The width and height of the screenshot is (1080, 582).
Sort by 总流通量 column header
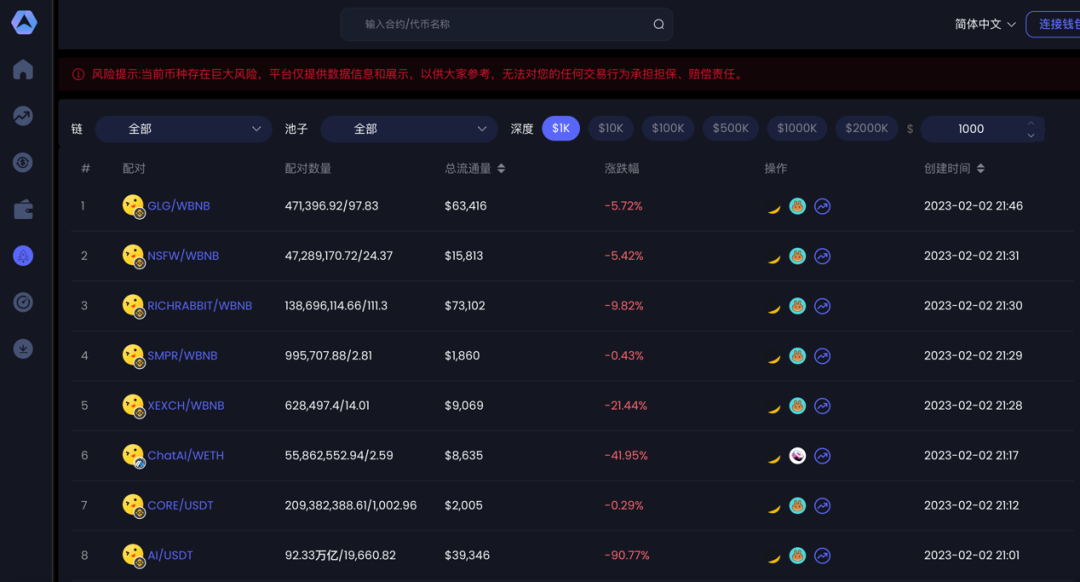click(x=475, y=169)
